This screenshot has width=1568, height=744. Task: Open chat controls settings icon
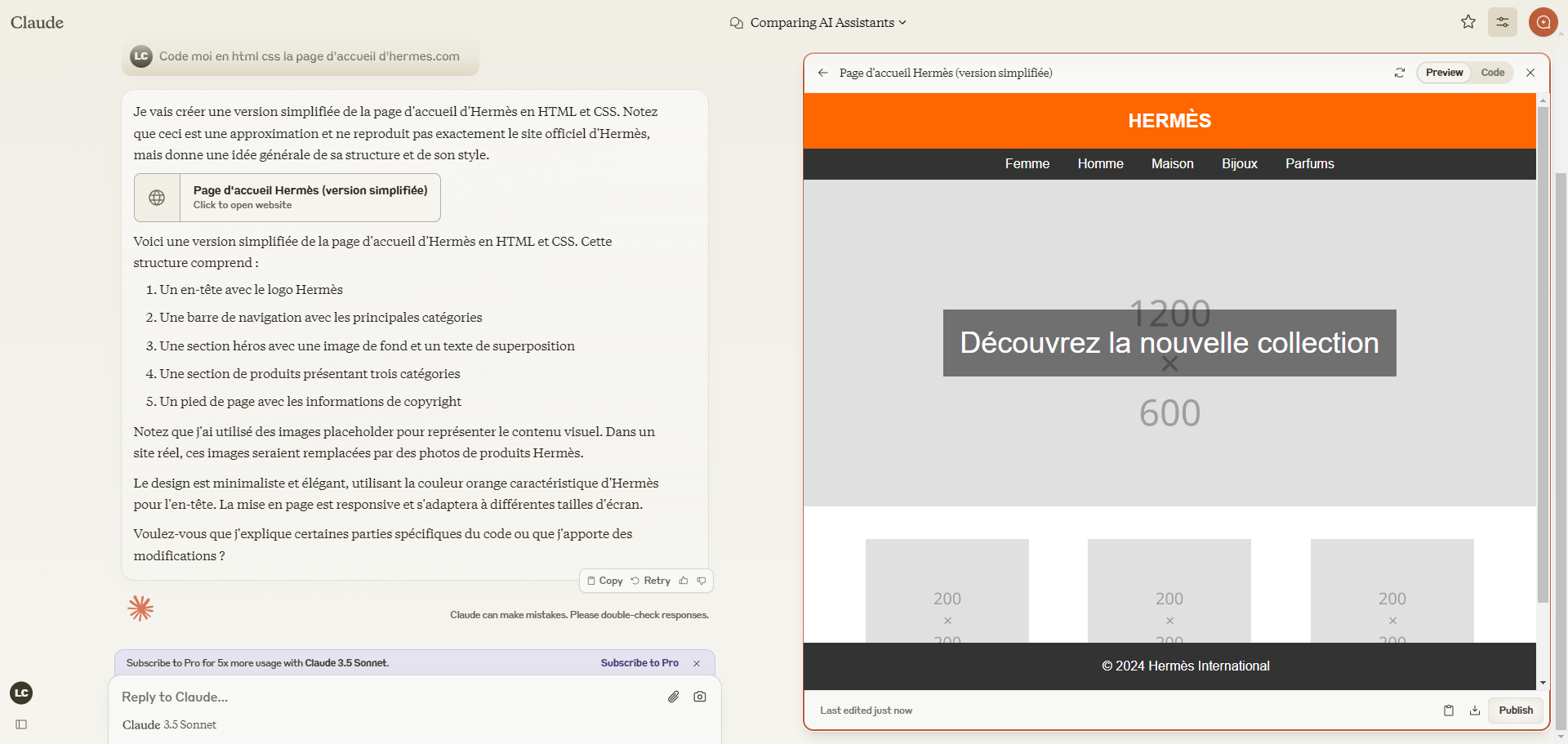(1503, 22)
